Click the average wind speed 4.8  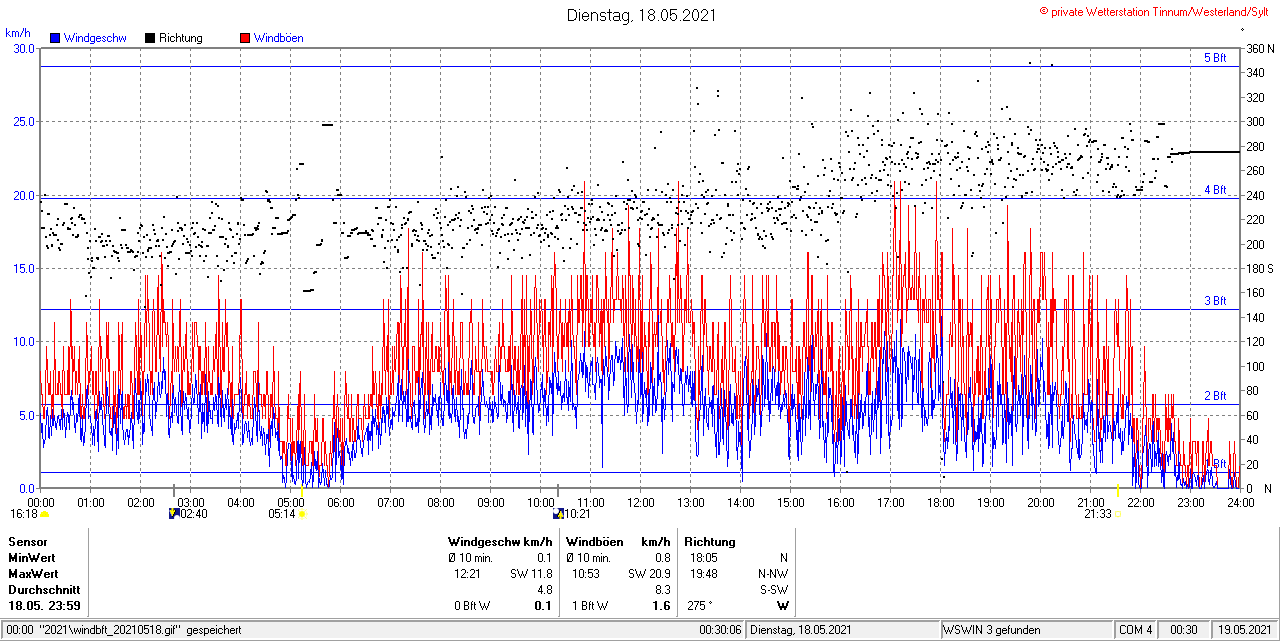coord(545,590)
